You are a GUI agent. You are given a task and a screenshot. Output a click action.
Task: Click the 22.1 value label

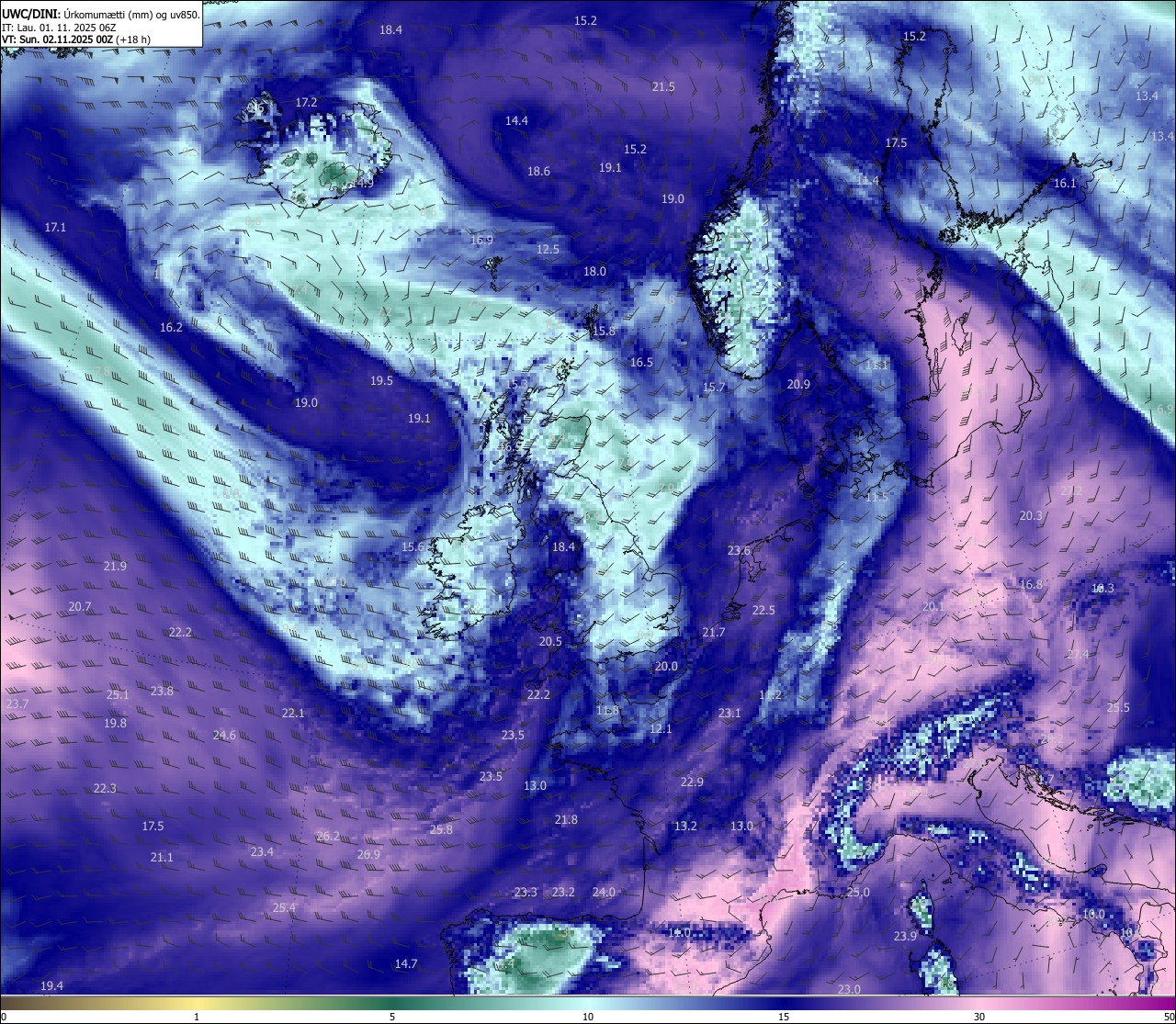293,713
